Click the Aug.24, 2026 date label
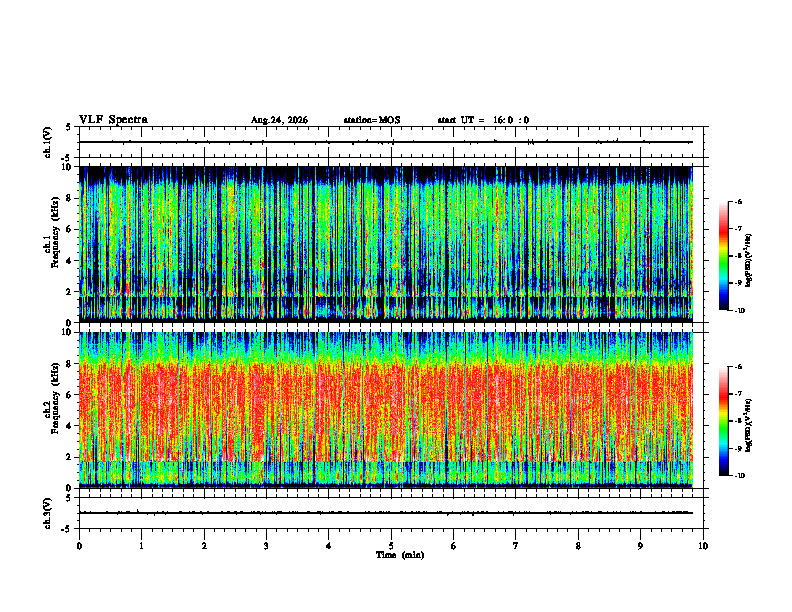 tap(279, 120)
